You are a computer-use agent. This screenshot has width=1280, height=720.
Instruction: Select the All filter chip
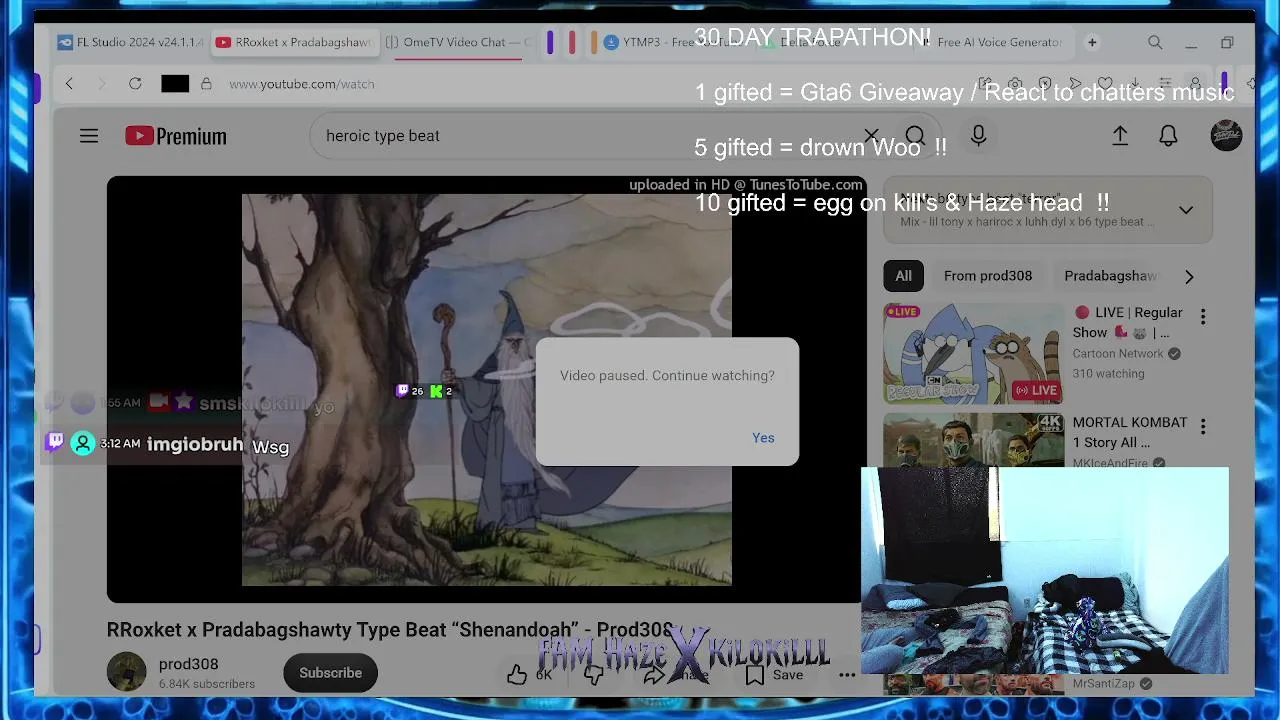(x=903, y=276)
